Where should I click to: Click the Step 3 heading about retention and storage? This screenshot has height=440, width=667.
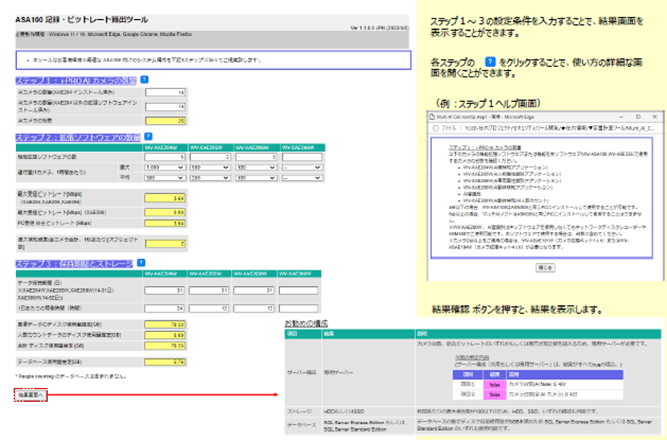pyautogui.click(x=74, y=264)
